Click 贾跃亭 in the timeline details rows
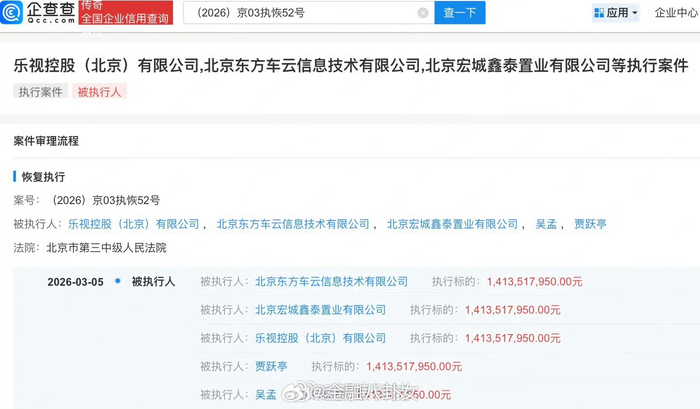 [271, 367]
